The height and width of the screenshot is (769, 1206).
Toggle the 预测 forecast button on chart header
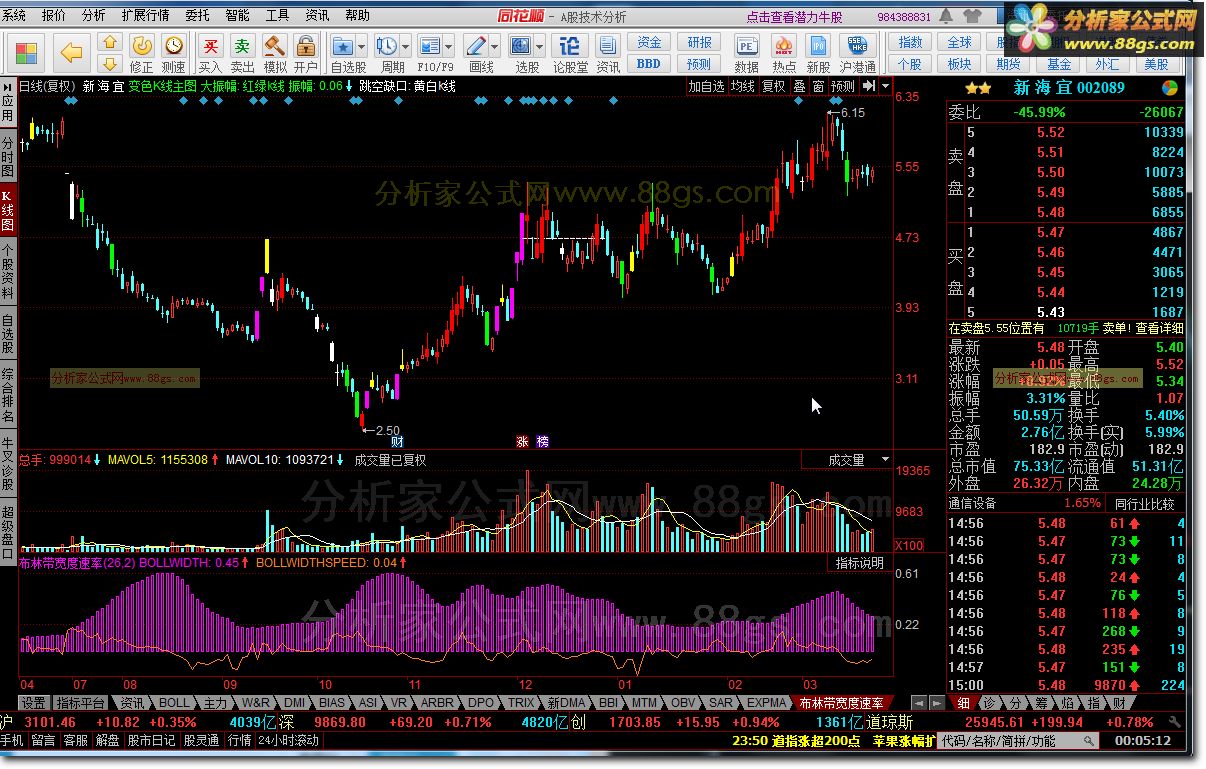pyautogui.click(x=843, y=86)
